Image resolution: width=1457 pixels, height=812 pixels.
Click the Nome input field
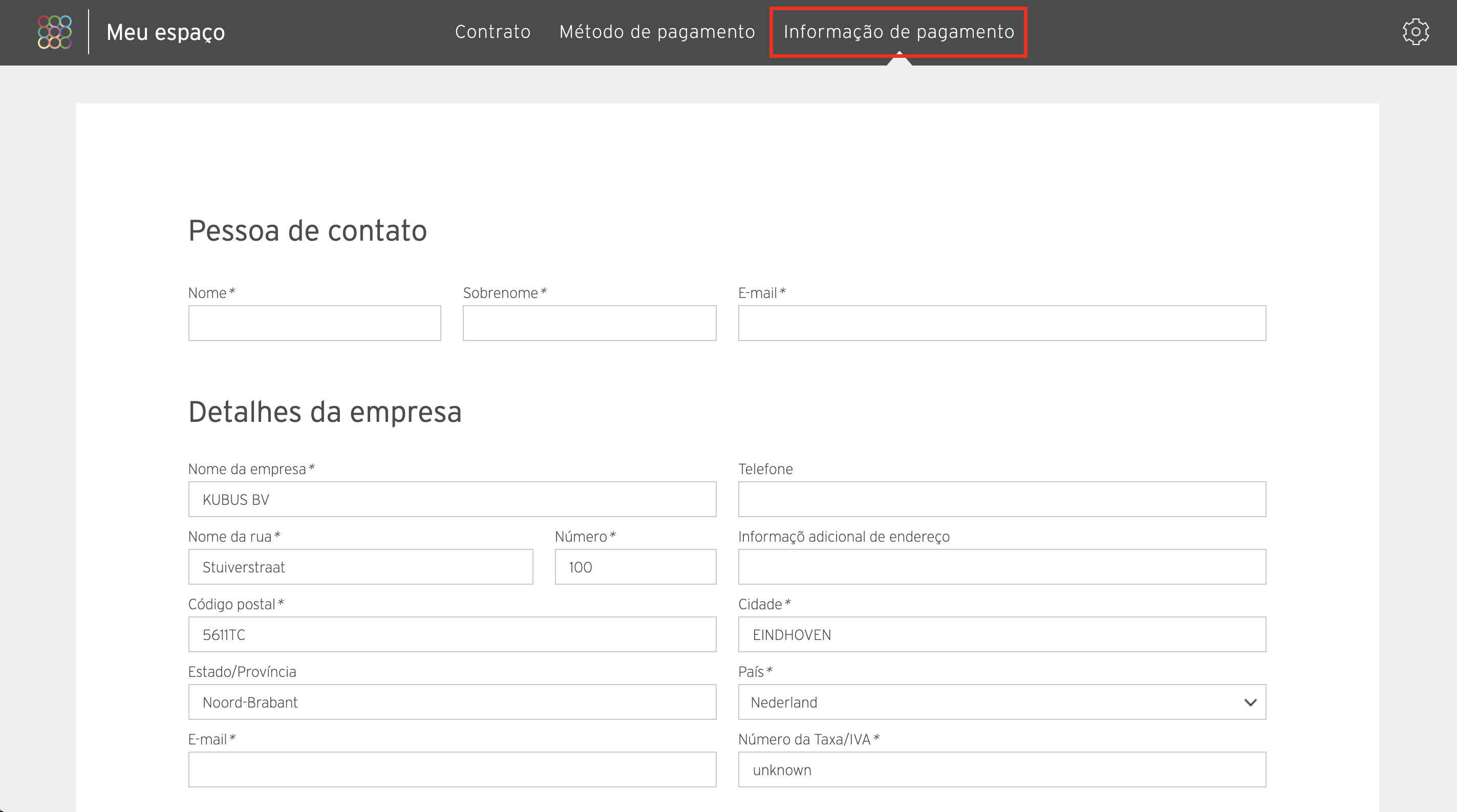pos(314,323)
